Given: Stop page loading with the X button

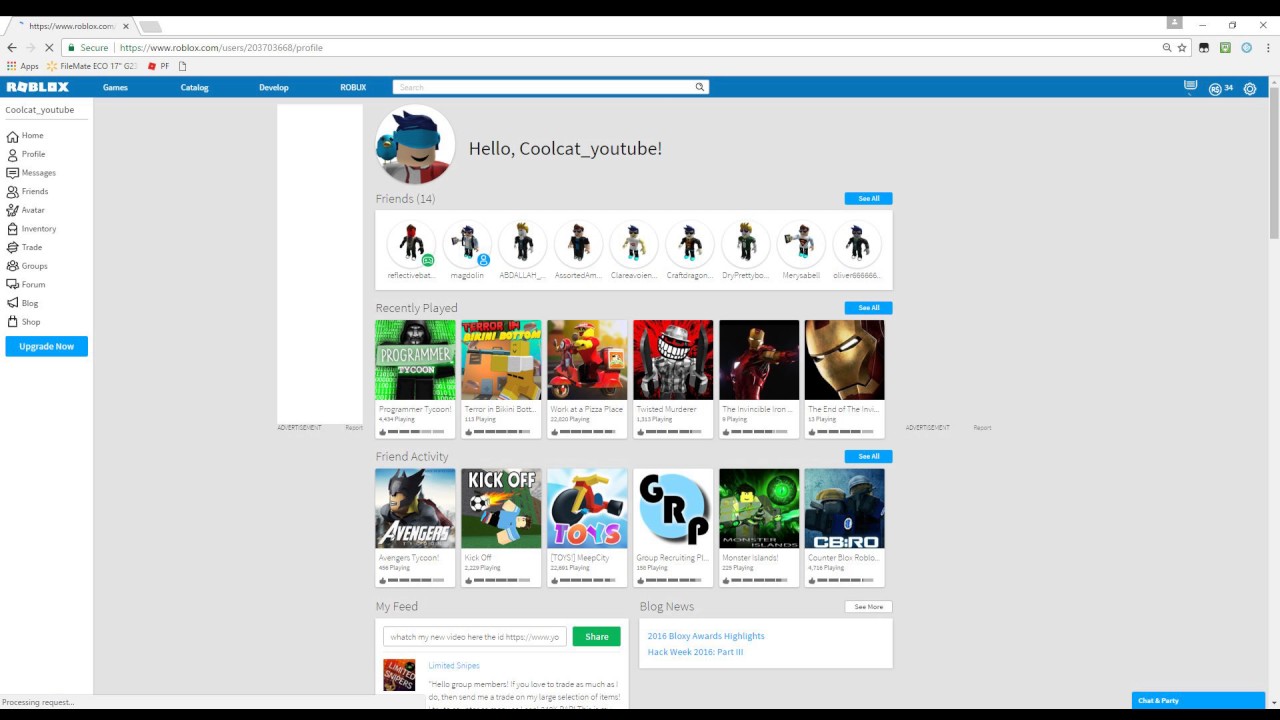Looking at the screenshot, I should tap(49, 47).
